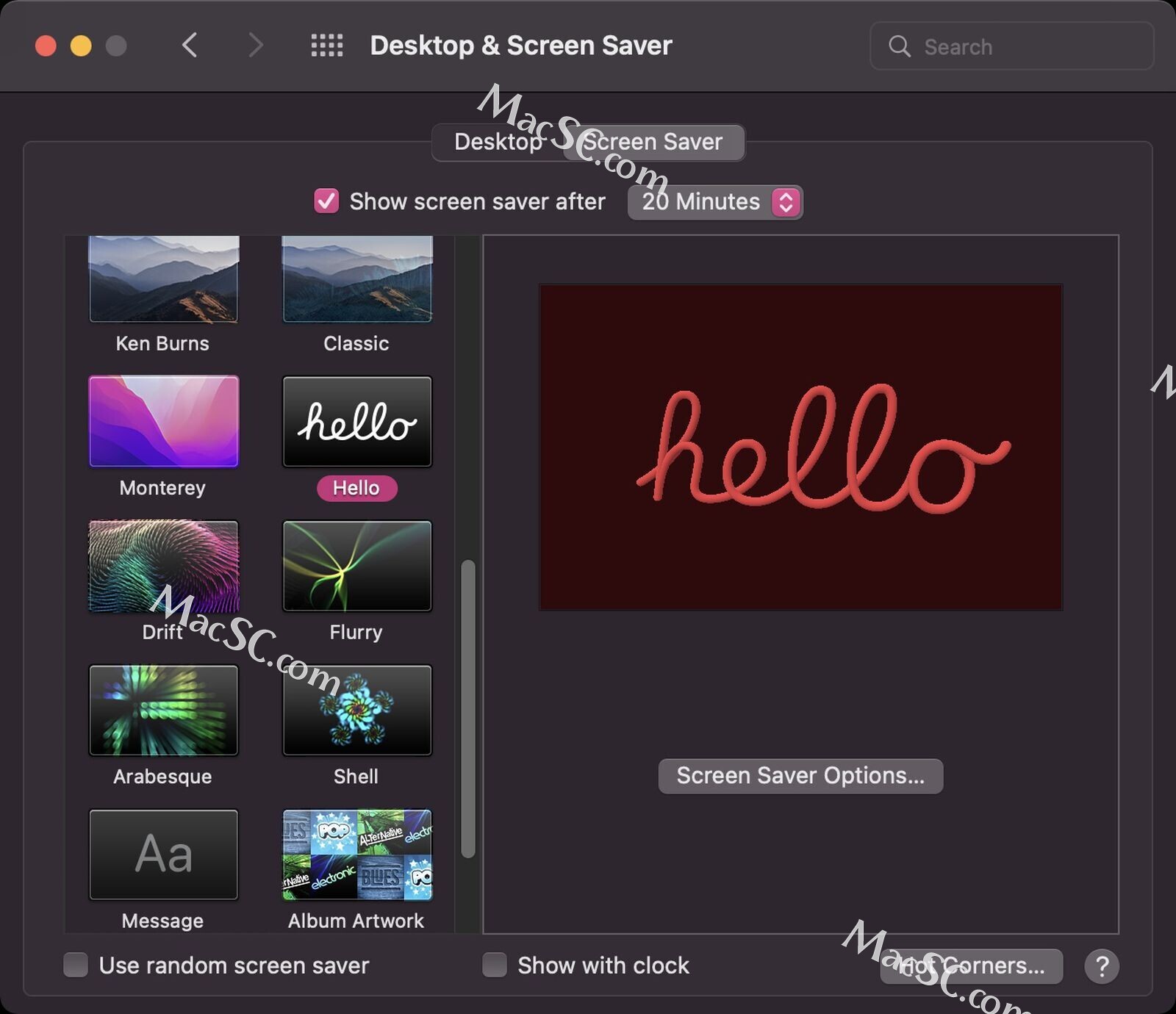Open the 20 Minutes delay dropdown
The image size is (1176, 1014).
[715, 202]
